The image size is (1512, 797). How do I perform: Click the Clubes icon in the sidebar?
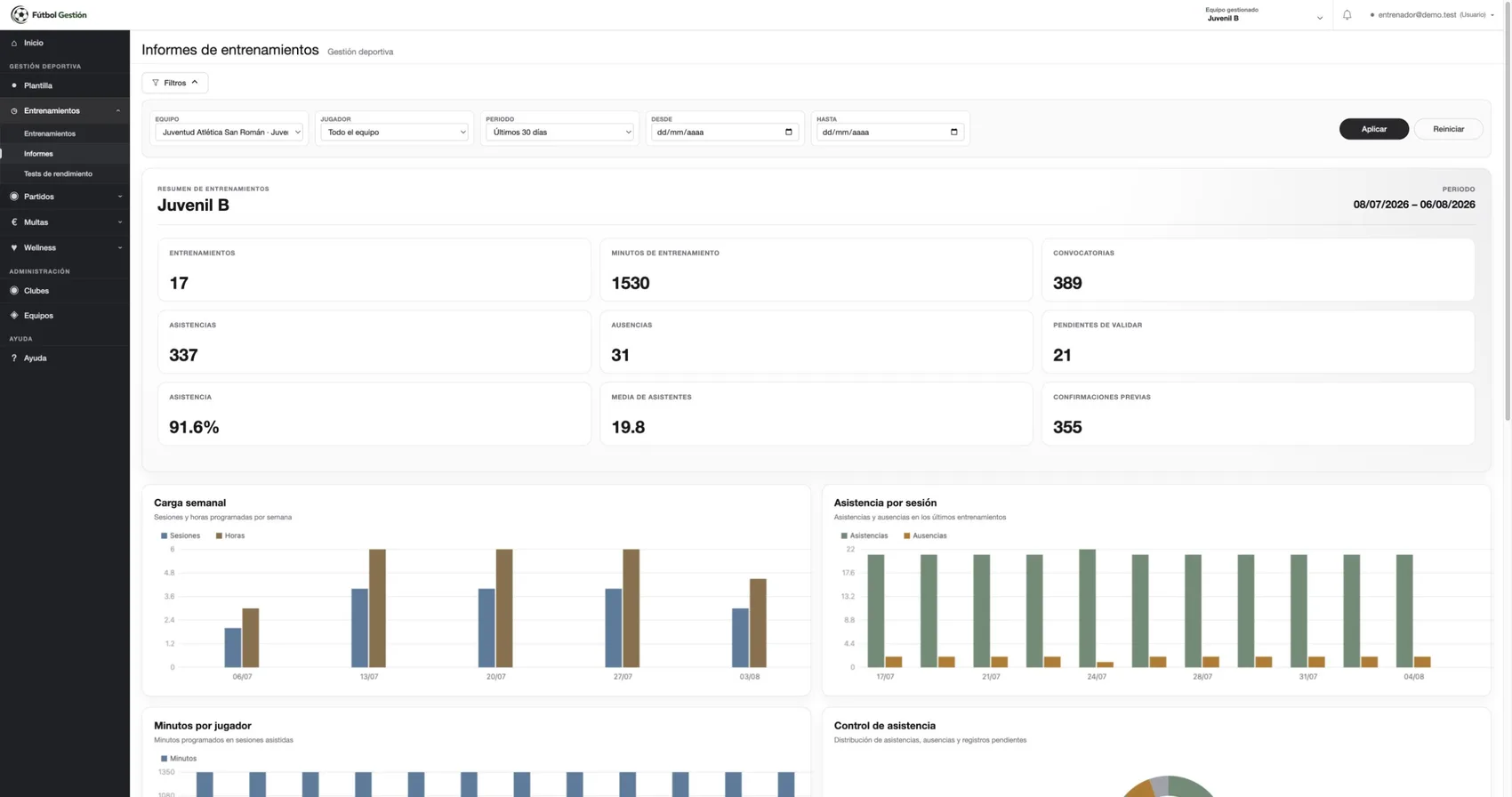(x=14, y=291)
